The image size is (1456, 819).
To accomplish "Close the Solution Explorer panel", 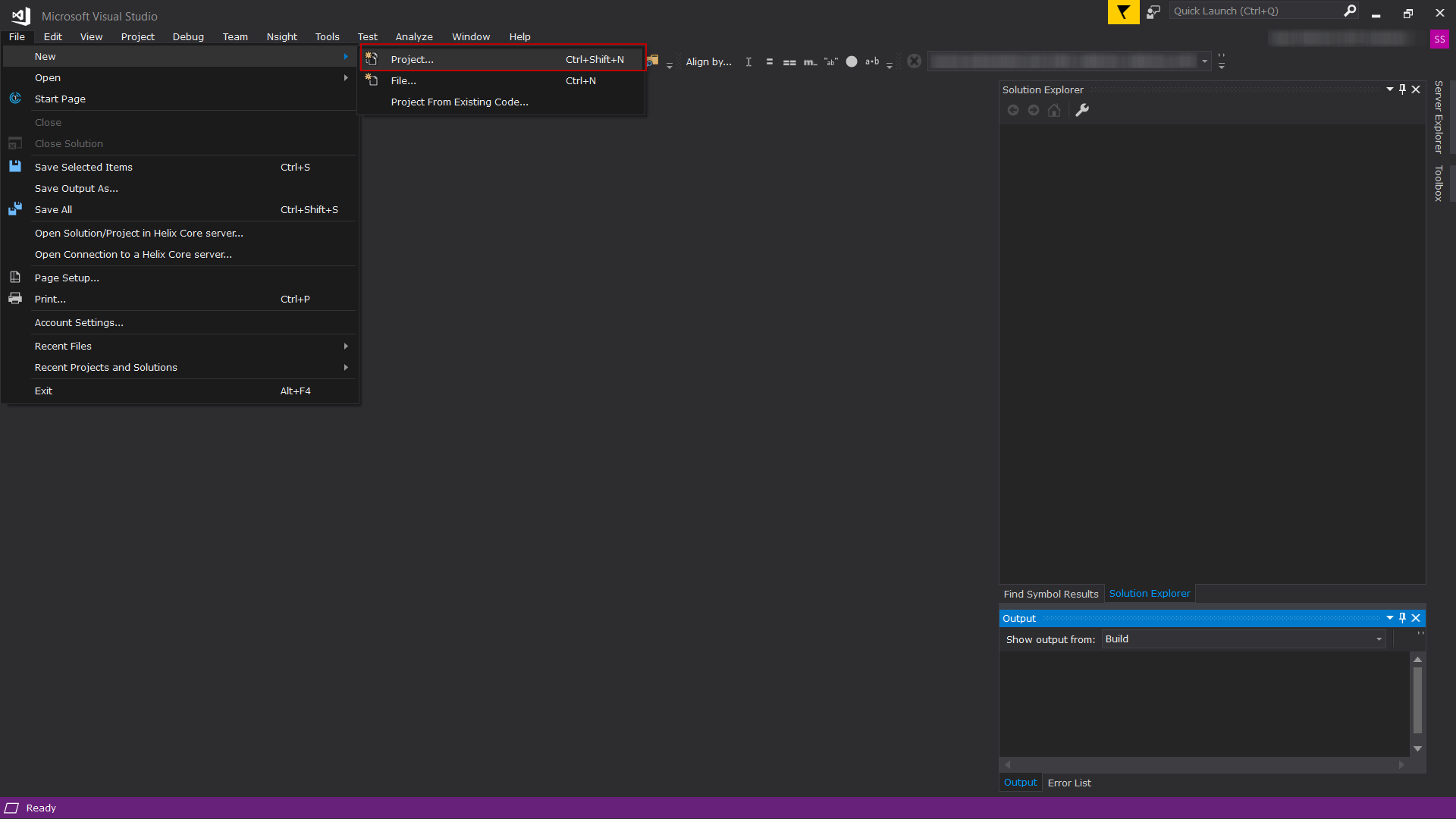I will coord(1416,89).
